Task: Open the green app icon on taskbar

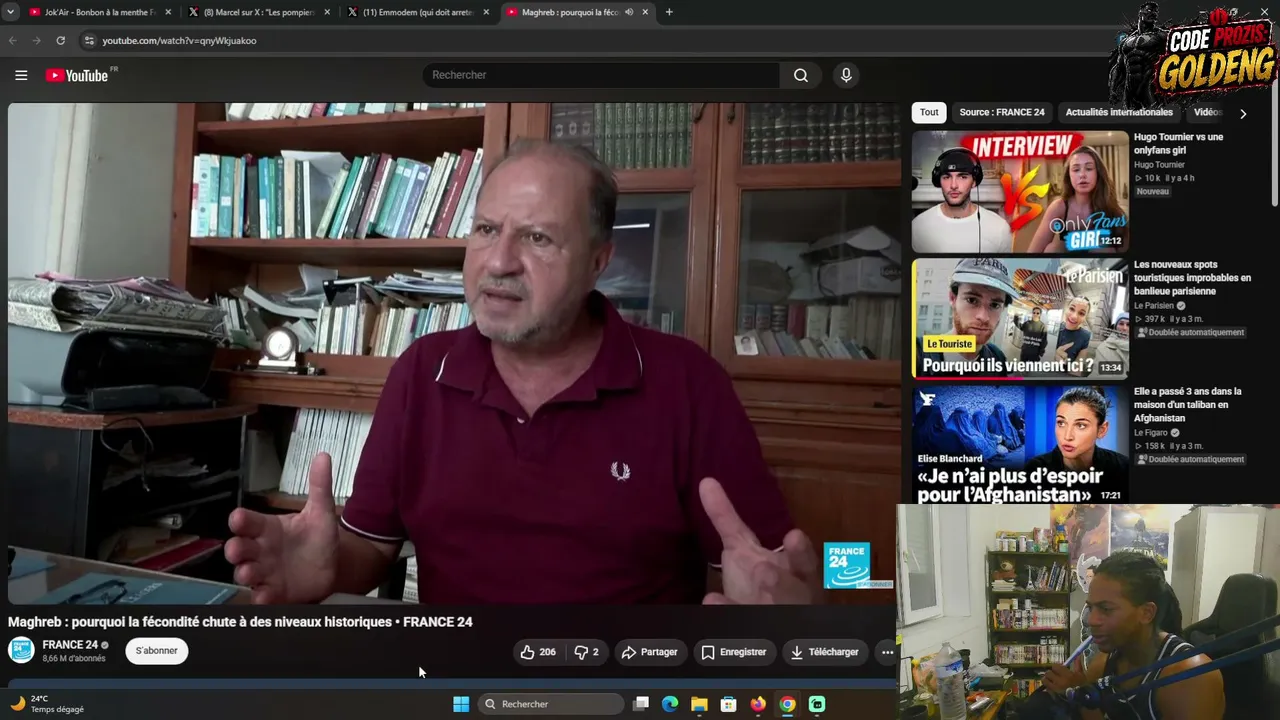Action: [817, 704]
